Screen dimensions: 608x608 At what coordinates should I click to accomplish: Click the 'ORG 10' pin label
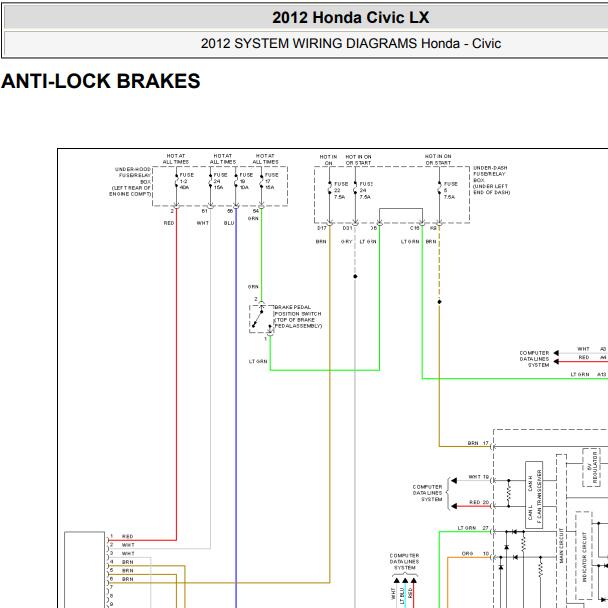tap(475, 553)
